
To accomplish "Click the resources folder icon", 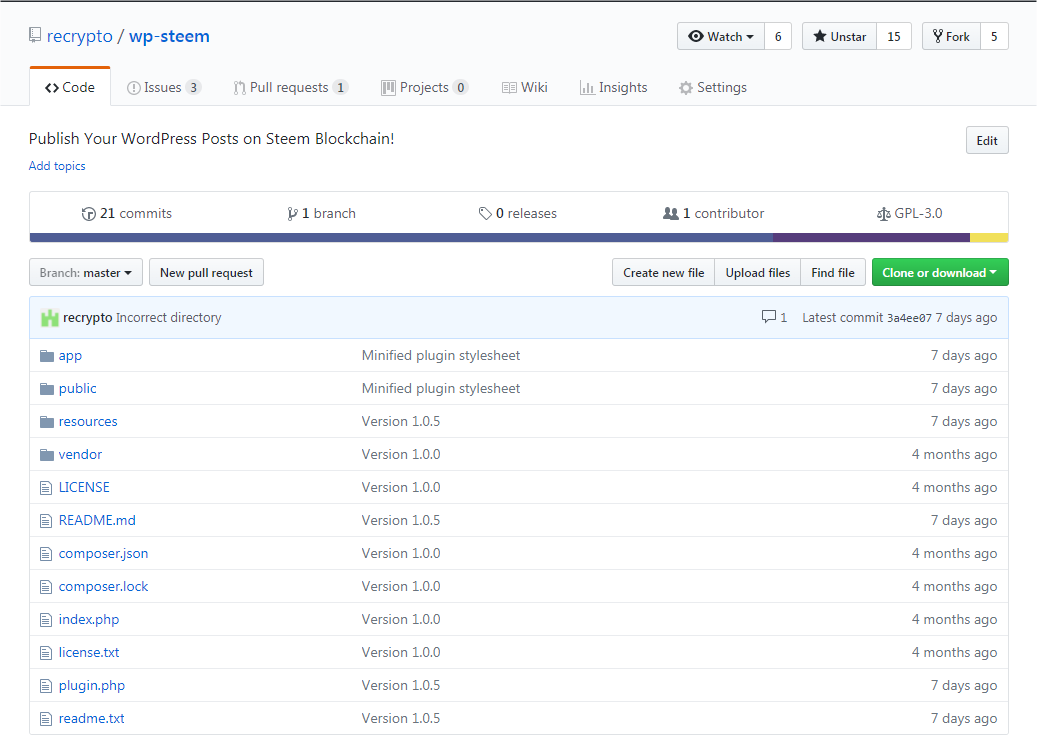I will pyautogui.click(x=46, y=422).
